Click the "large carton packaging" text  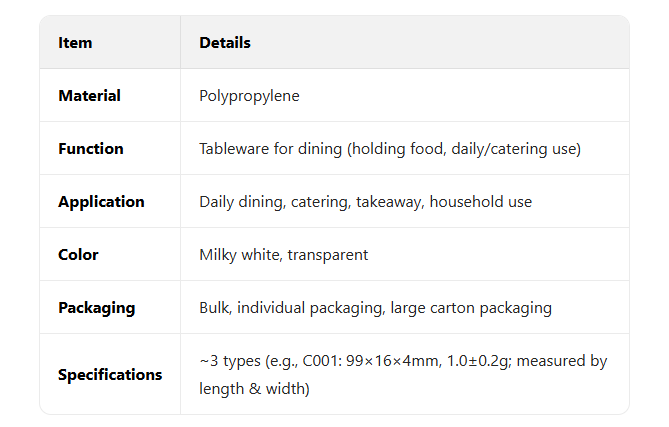[471, 308]
